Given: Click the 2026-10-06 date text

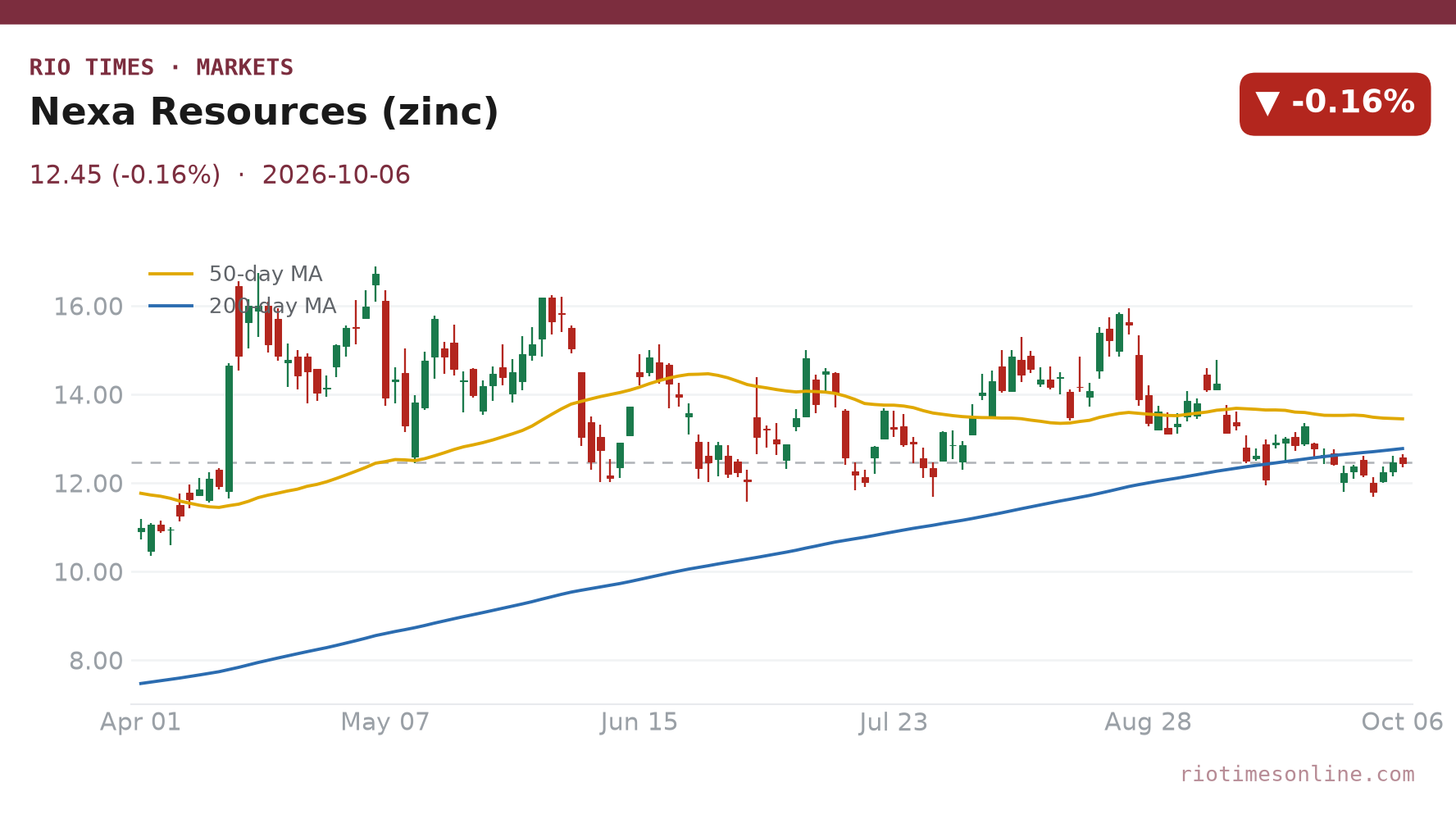Looking at the screenshot, I should coord(336,175).
